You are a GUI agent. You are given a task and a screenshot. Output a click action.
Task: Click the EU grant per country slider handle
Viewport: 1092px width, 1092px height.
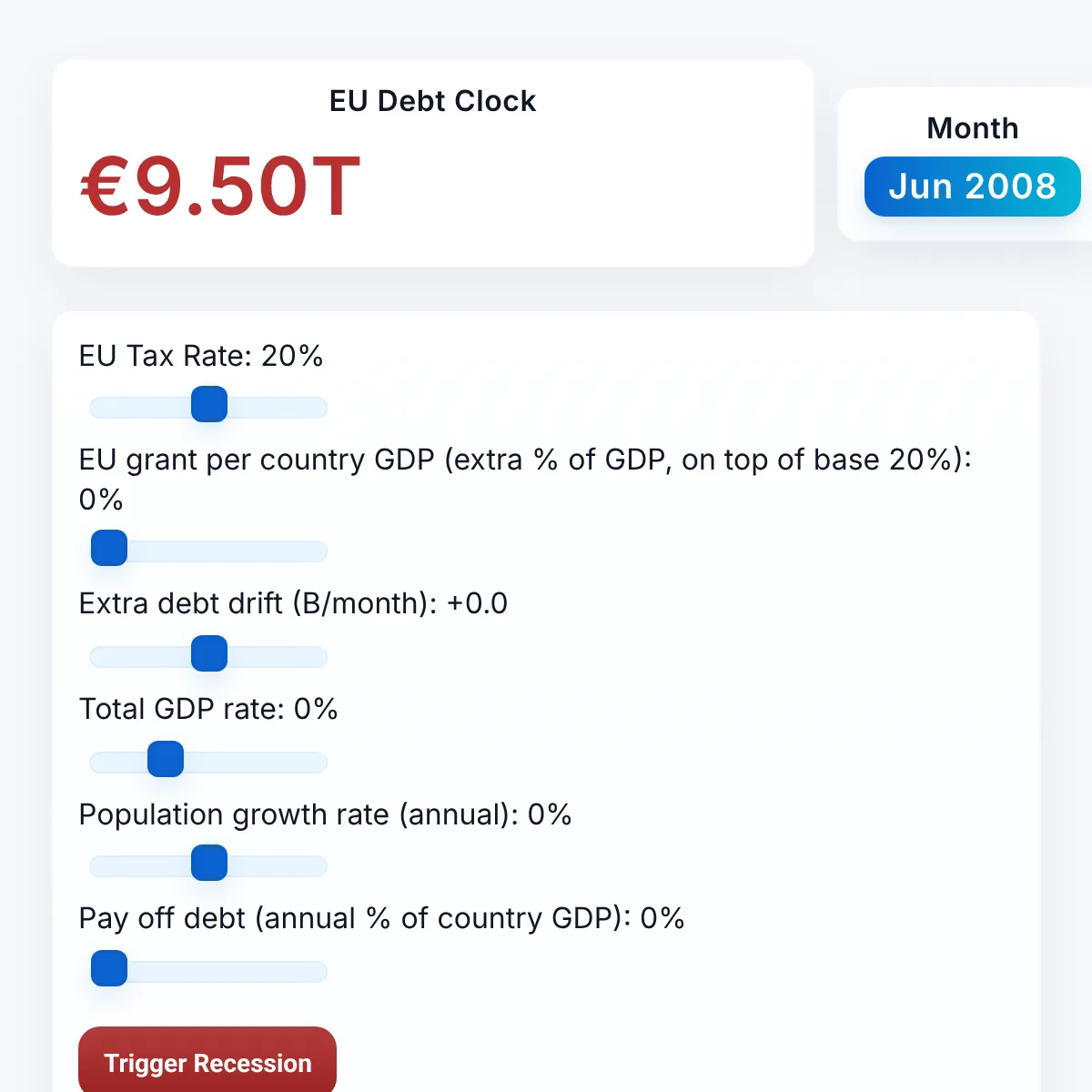click(x=109, y=549)
